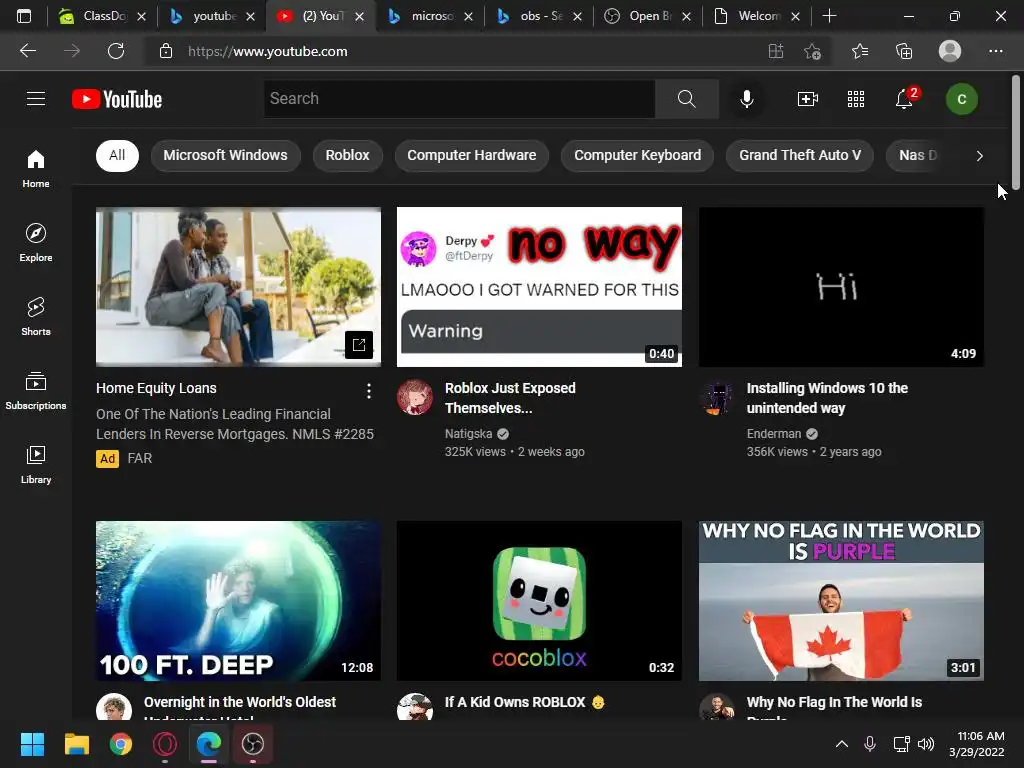Select the Computer Hardware filter chip
The height and width of the screenshot is (768, 1024).
click(x=472, y=155)
